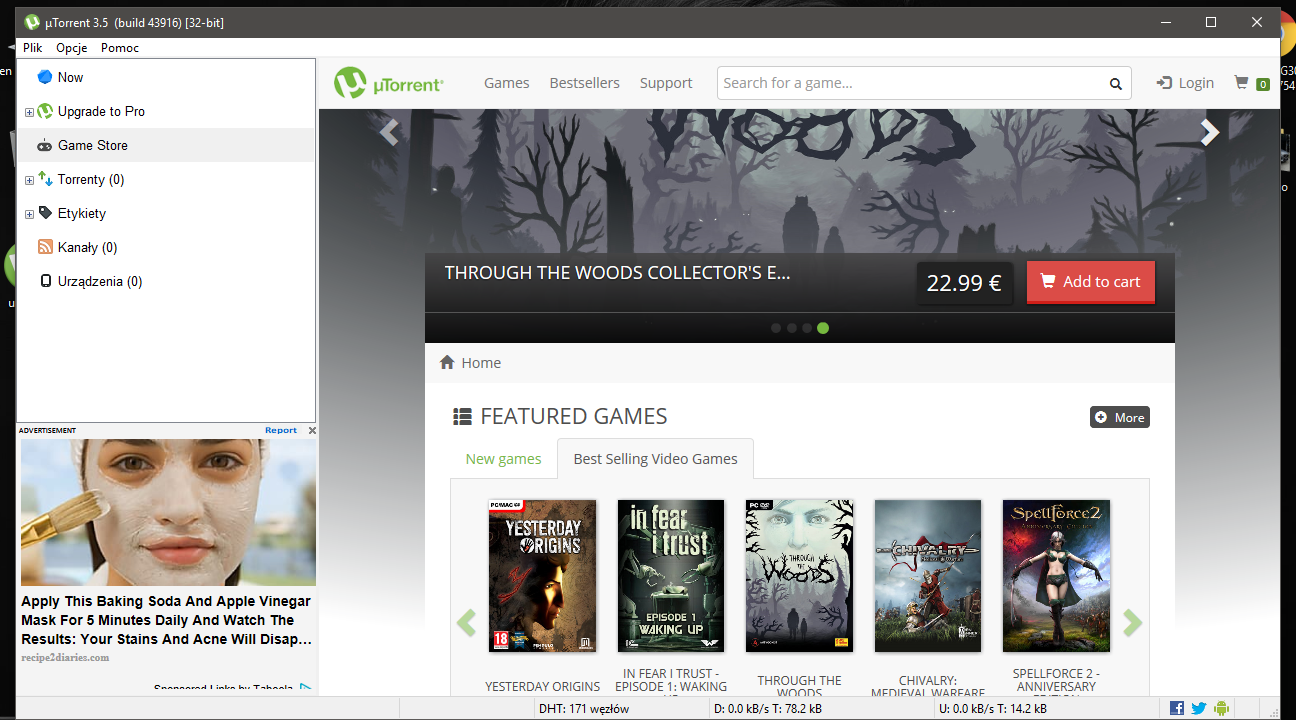Image resolution: width=1296 pixels, height=720 pixels.
Task: Expand the Etykiety tree node
Action: [x=29, y=214]
